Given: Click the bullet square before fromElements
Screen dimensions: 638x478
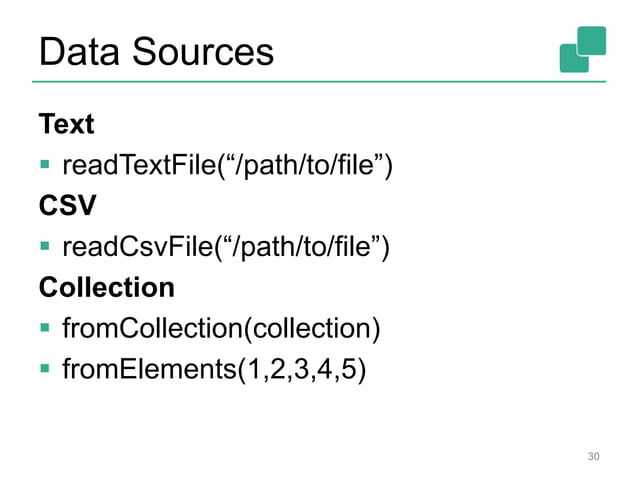Looking at the screenshot, I should pyautogui.click(x=45, y=371).
